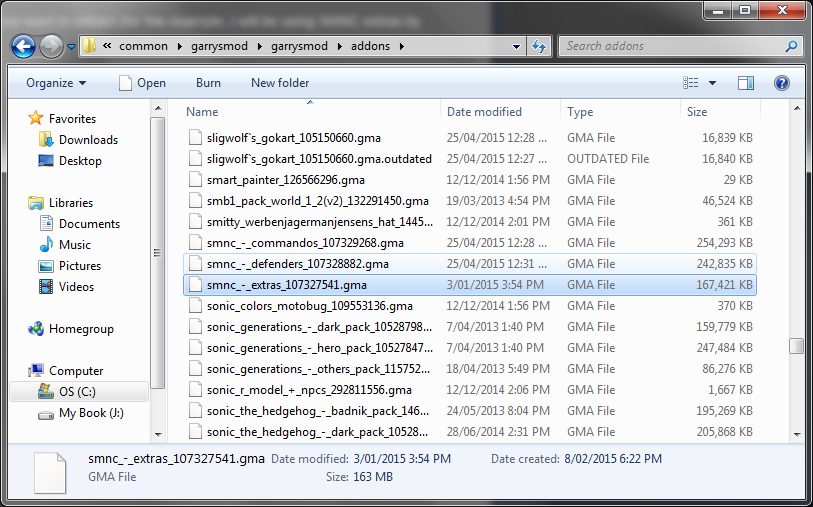Open the recent locations dropdown arrow
The image size is (813, 507).
coord(72,47)
